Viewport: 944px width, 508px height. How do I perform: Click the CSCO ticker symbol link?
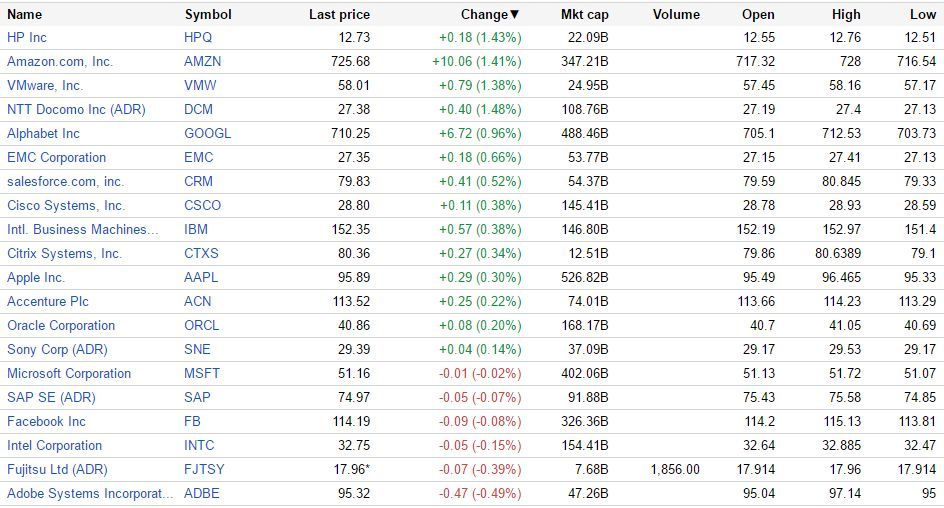pyautogui.click(x=203, y=205)
